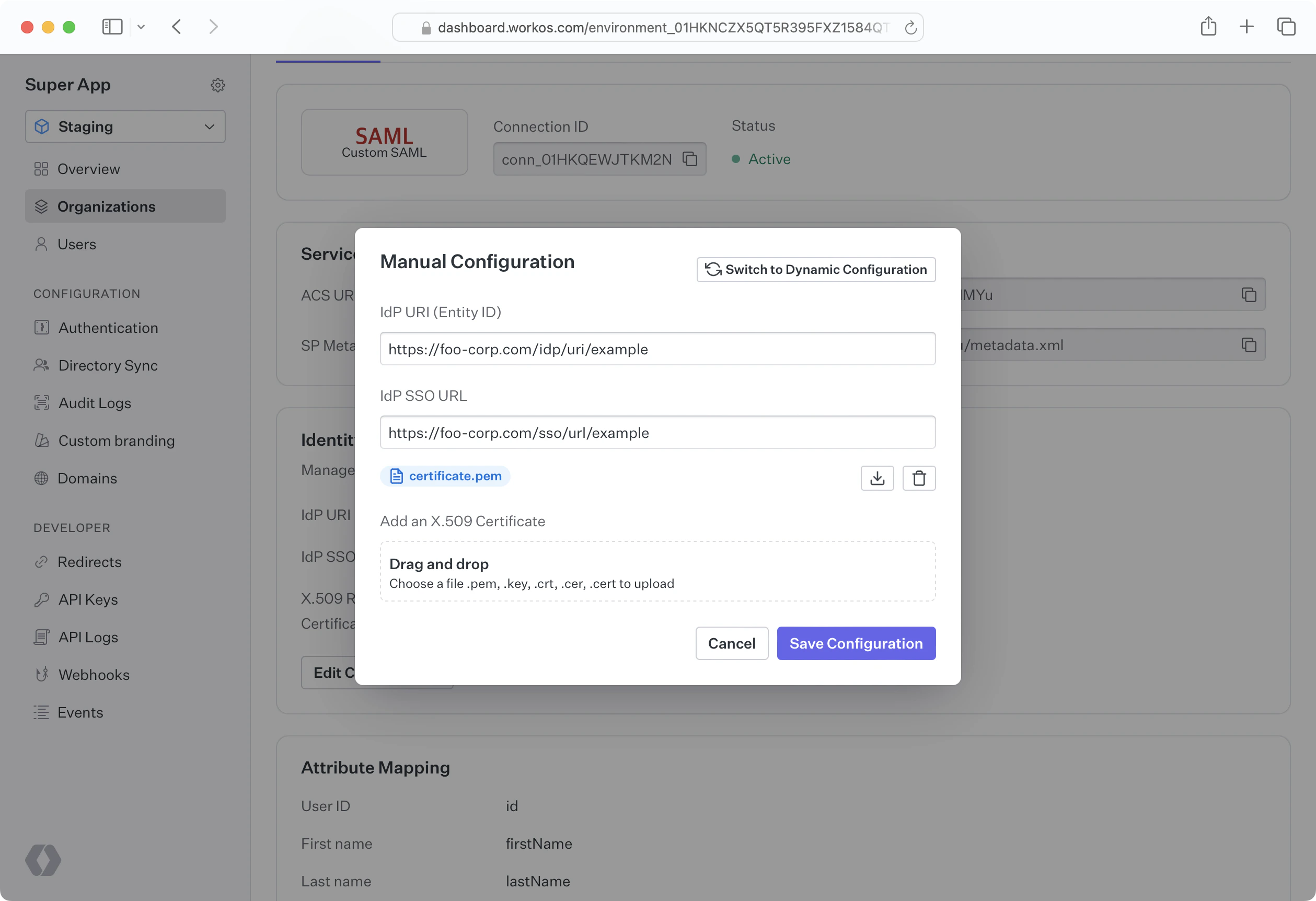Open Domains configuration

tap(125, 478)
